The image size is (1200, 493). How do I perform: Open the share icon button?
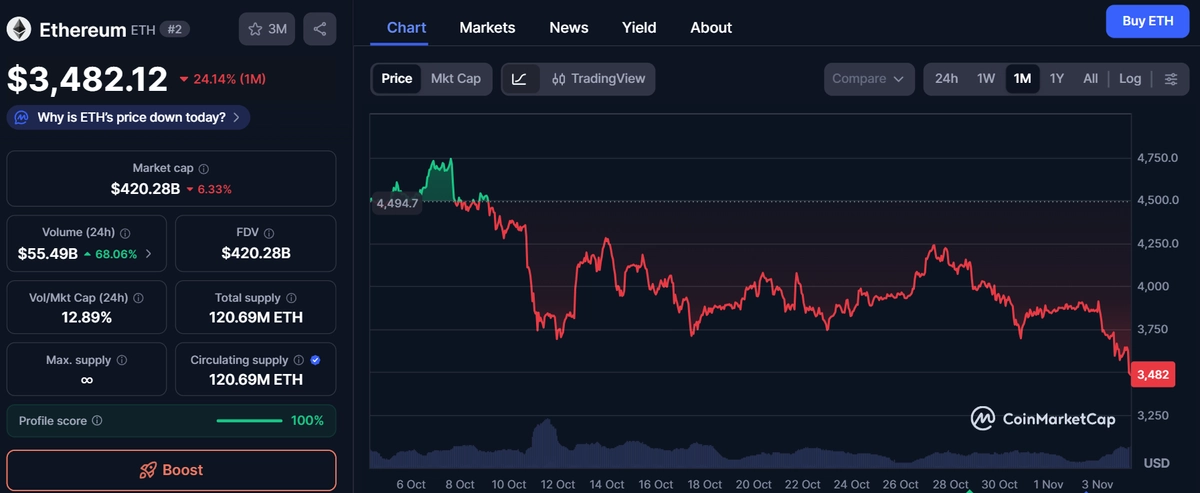[x=320, y=29]
